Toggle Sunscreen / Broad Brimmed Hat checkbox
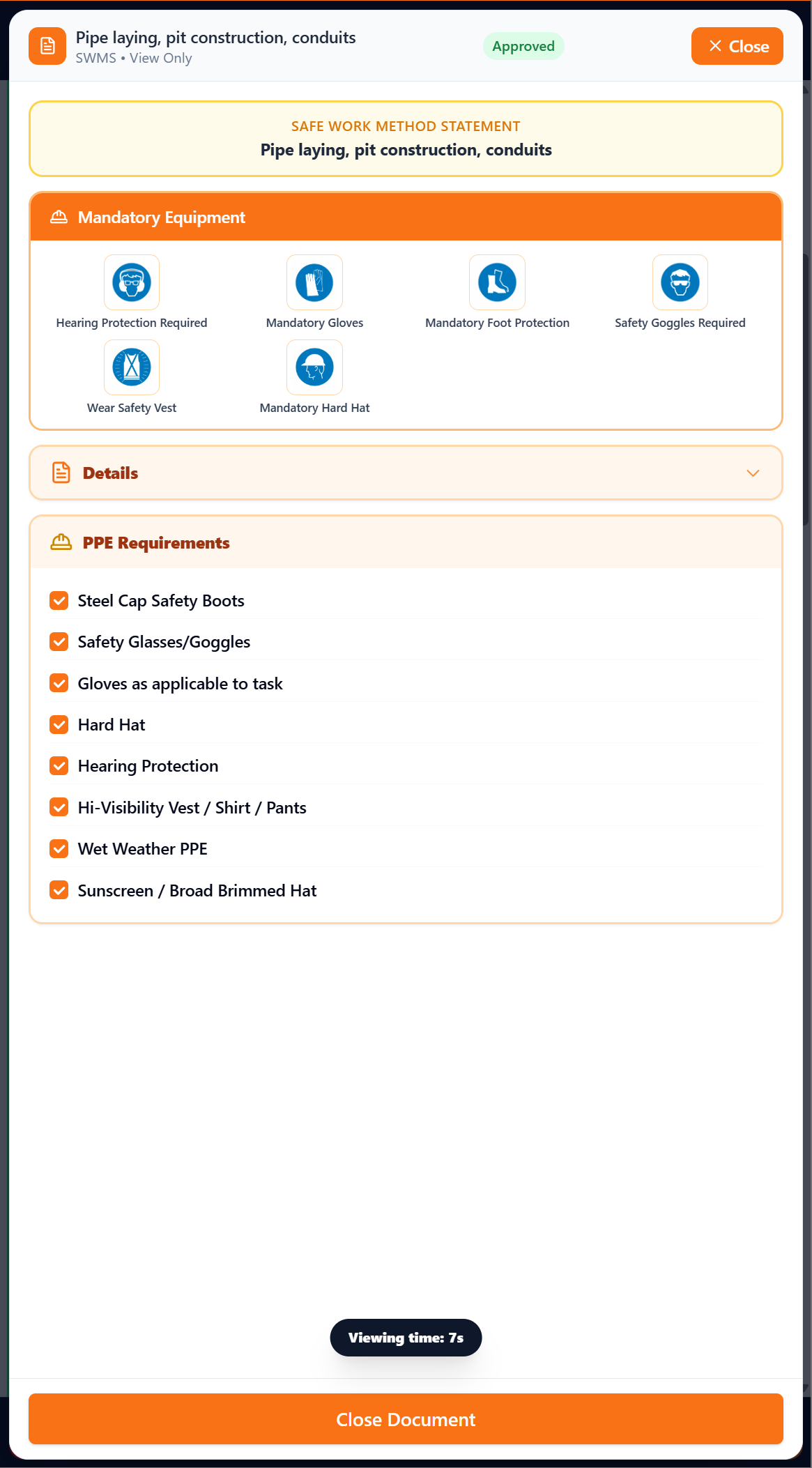The height and width of the screenshot is (1468, 812). [x=59, y=890]
